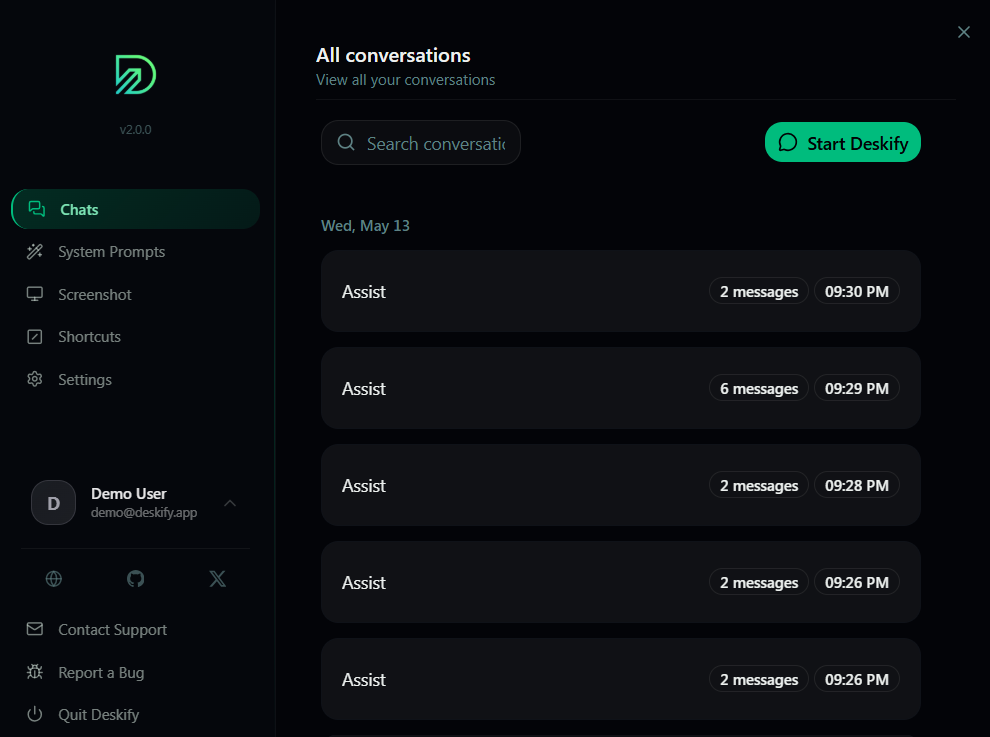Click the Wed, May 13 date heading
The image size is (990, 737).
tap(366, 226)
